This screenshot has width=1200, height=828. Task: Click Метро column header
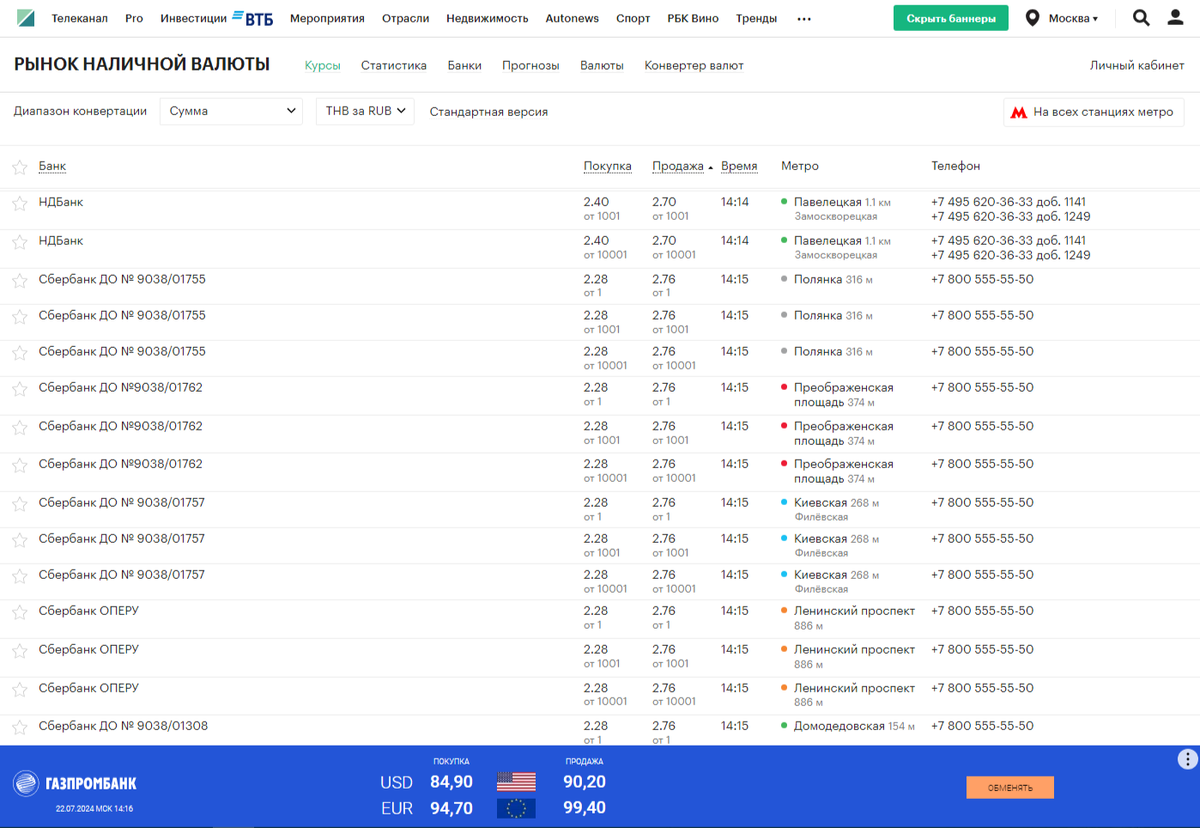pyautogui.click(x=800, y=166)
